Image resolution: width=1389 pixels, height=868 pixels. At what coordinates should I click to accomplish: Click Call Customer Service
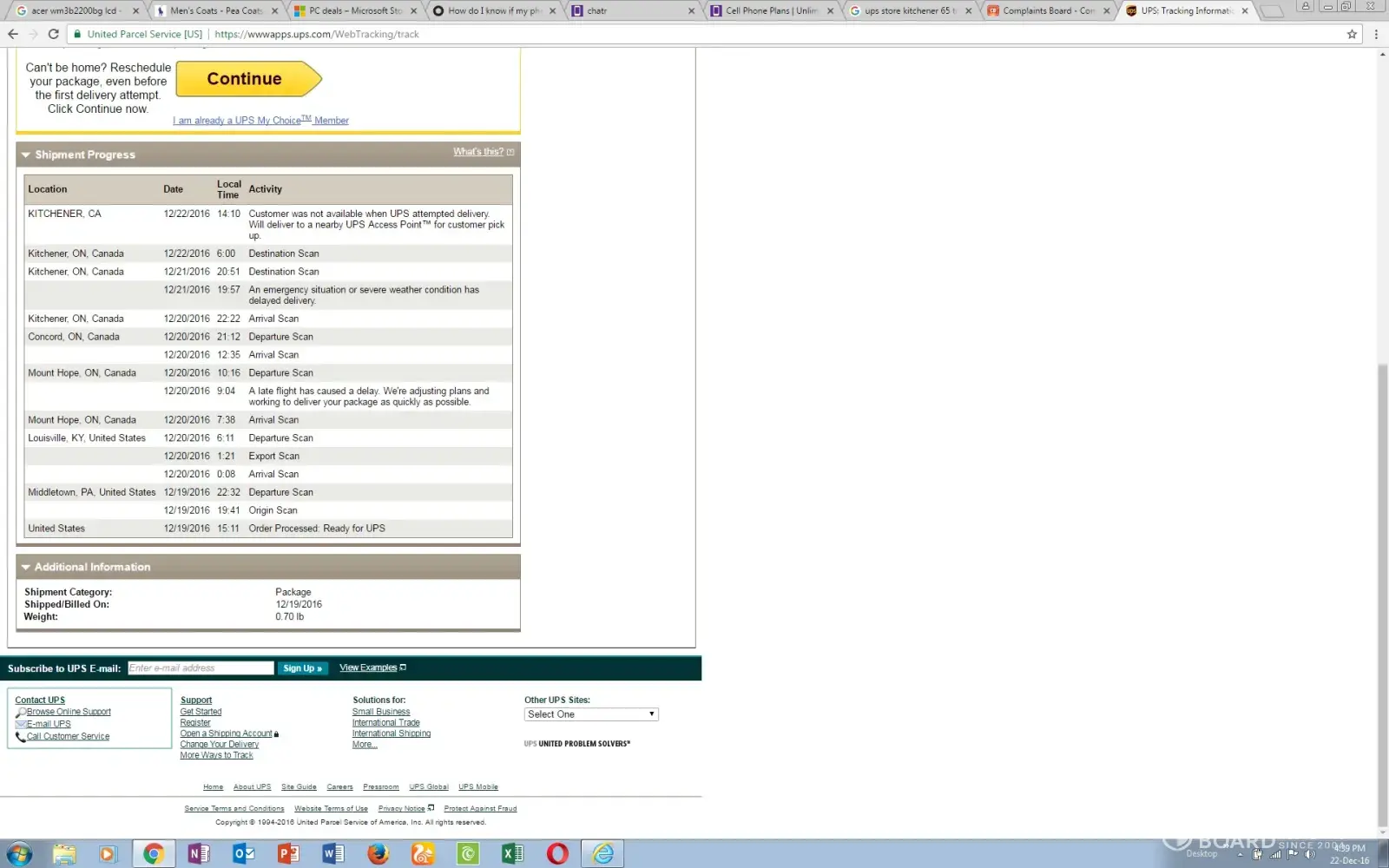[68, 737]
